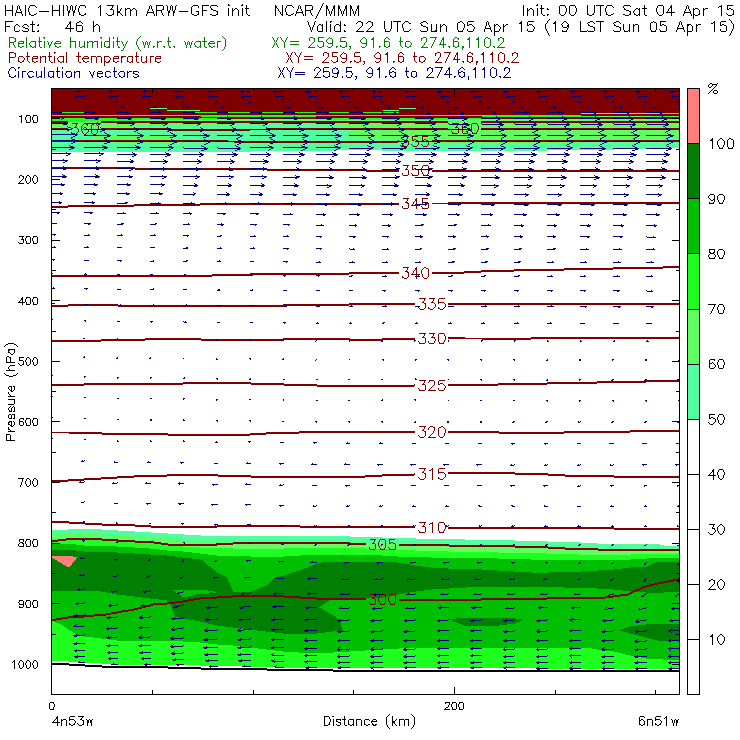Click the '350' potential temperature contour label
Screen dimensions: 740x740
415,170
